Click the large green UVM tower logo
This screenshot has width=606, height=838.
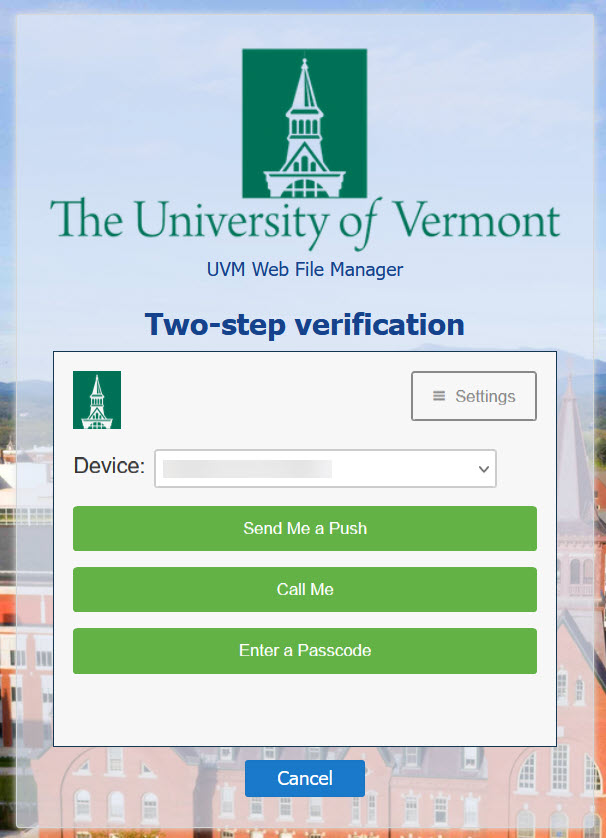point(305,123)
